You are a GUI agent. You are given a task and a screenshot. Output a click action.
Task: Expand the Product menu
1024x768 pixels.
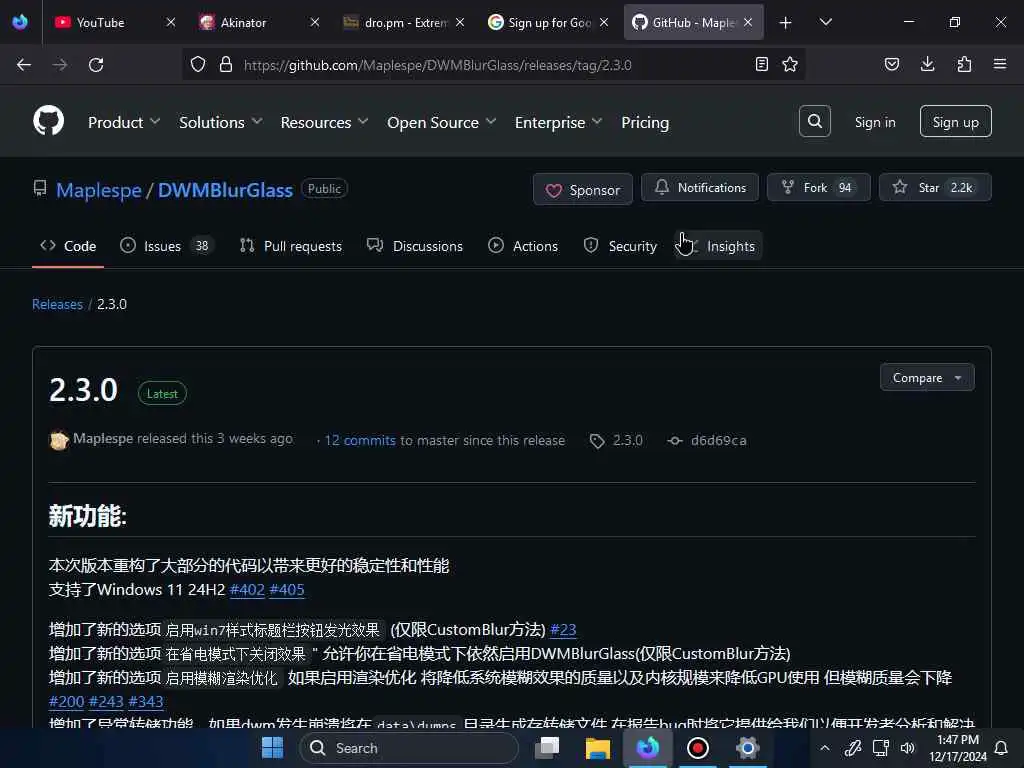tap(123, 122)
